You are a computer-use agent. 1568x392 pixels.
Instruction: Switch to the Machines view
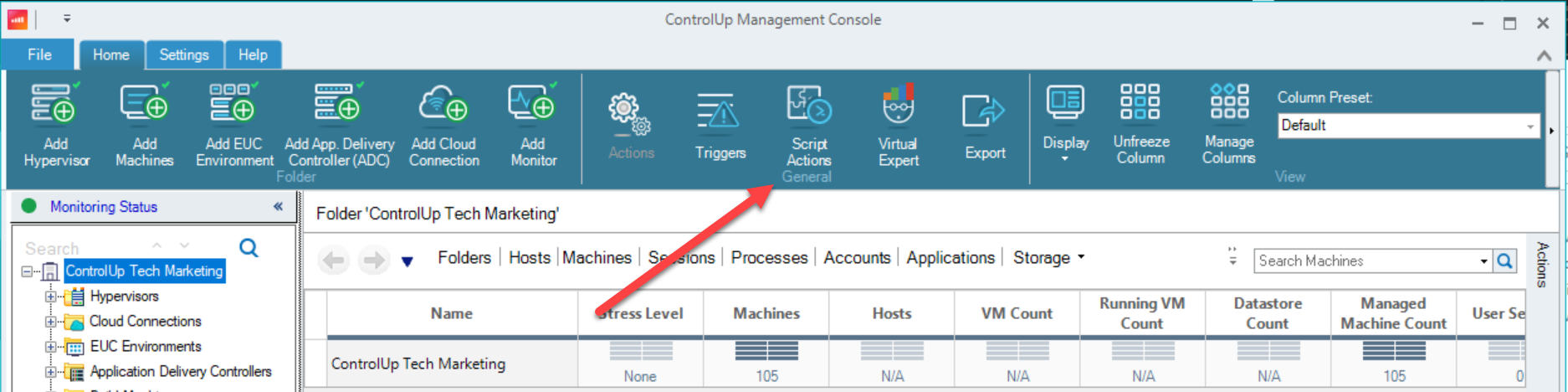(597, 257)
